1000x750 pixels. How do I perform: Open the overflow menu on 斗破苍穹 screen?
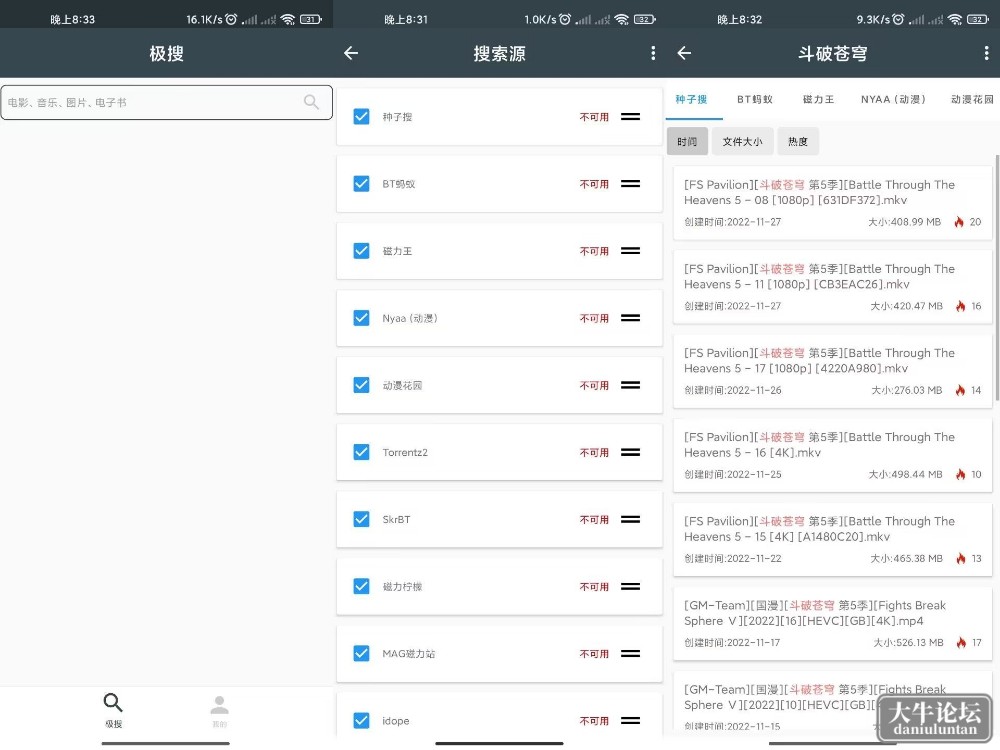pos(986,53)
